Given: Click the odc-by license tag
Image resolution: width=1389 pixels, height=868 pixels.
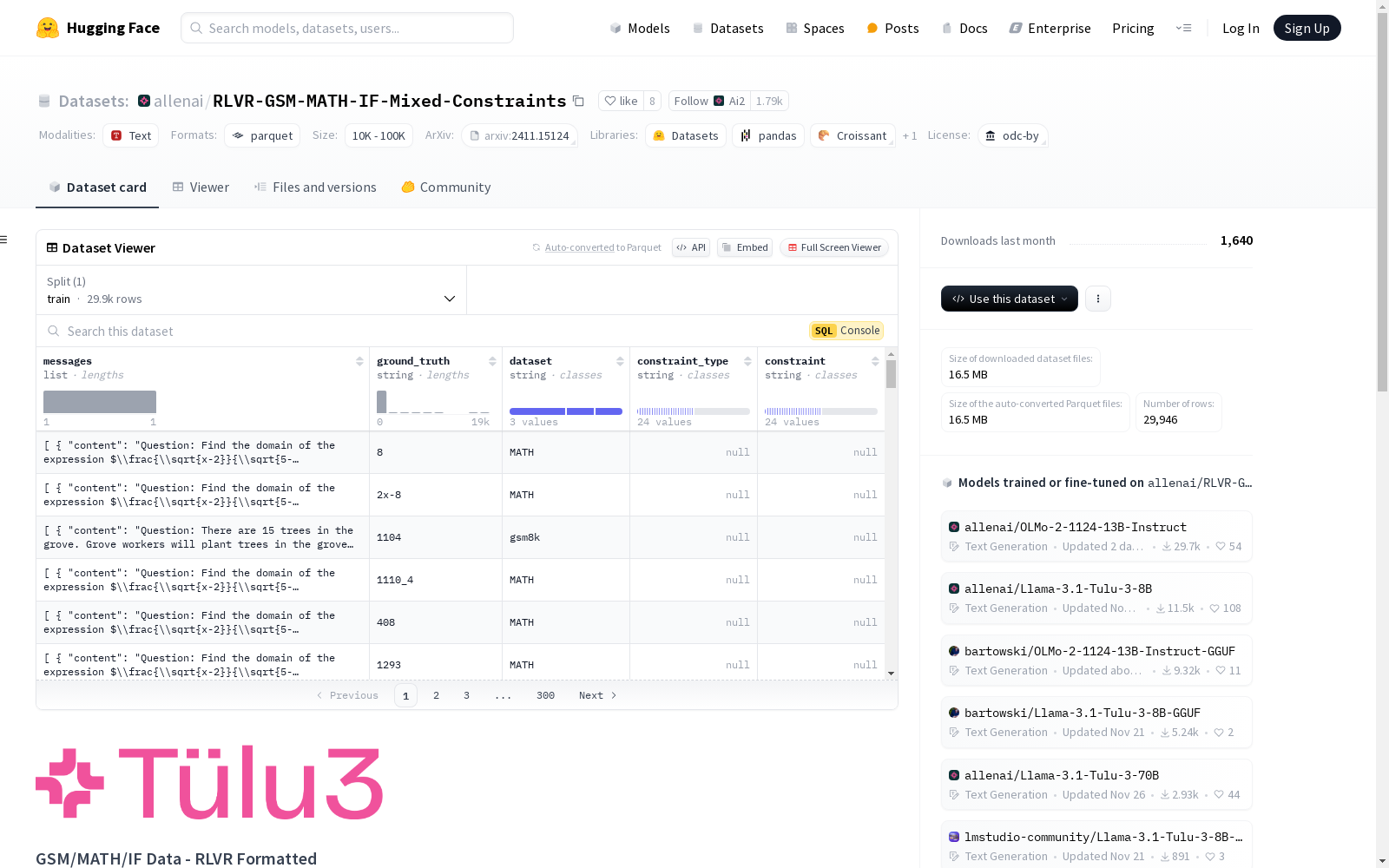Looking at the screenshot, I should pyautogui.click(x=1013, y=135).
